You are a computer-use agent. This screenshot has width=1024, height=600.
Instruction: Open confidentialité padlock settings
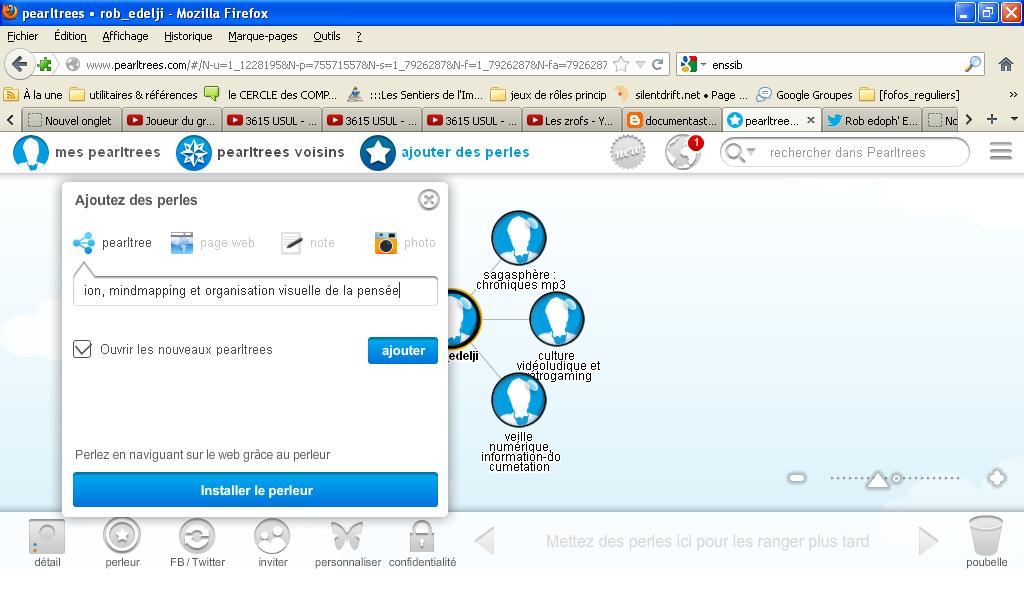[x=422, y=543]
